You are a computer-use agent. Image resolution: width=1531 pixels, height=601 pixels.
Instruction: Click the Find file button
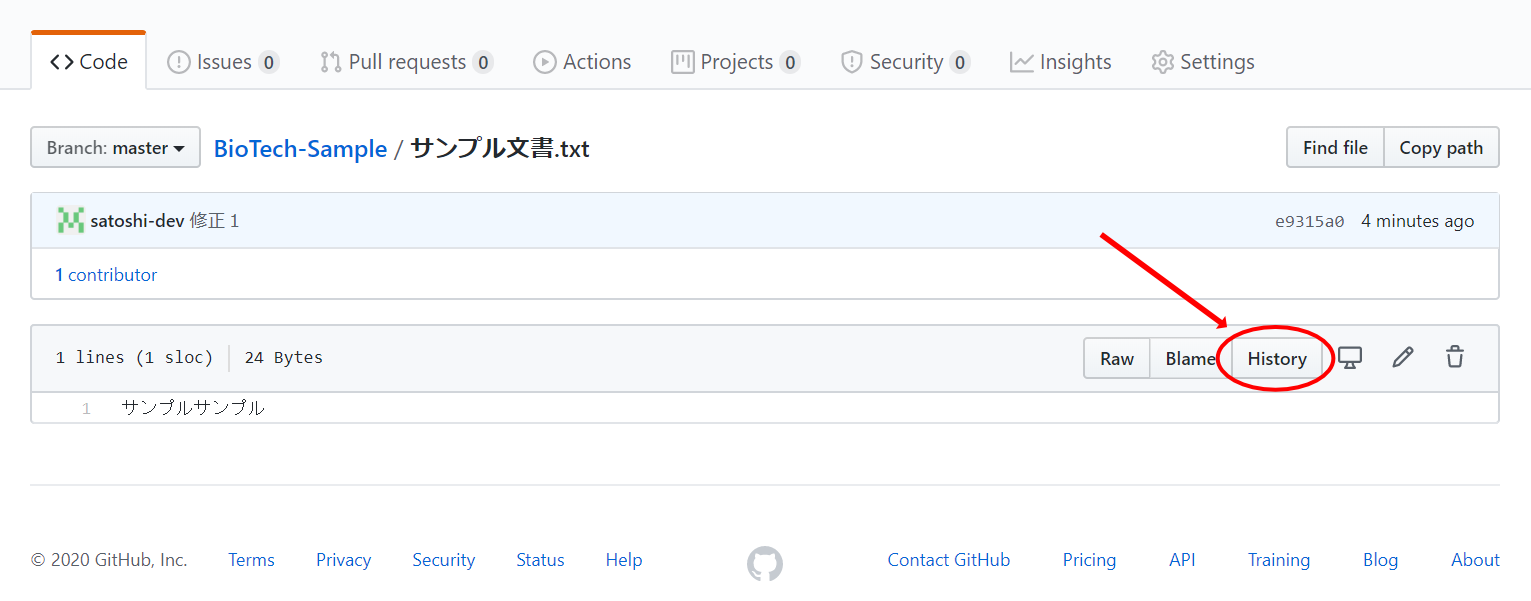point(1335,148)
